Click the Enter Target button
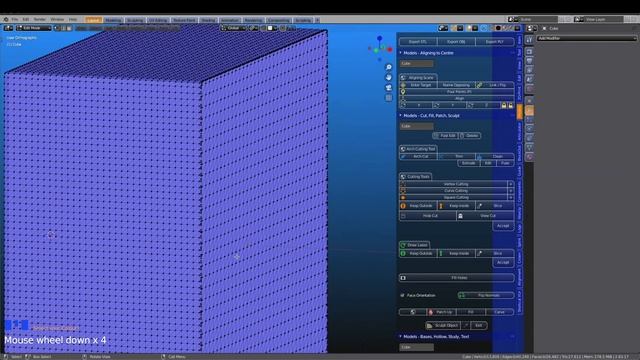This screenshot has width=640, height=360. tap(418, 85)
